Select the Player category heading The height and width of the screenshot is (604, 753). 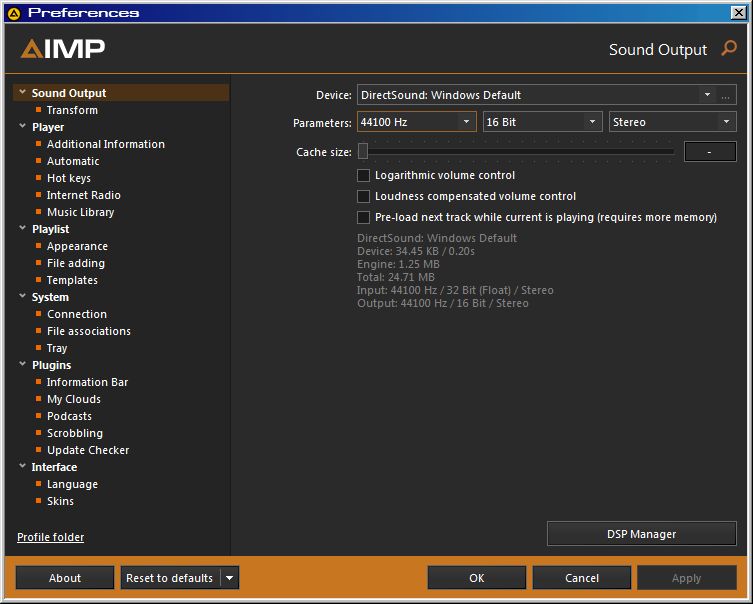48,127
